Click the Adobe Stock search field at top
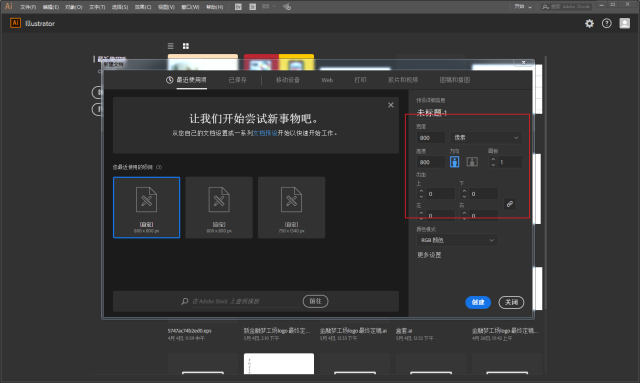 pos(566,7)
